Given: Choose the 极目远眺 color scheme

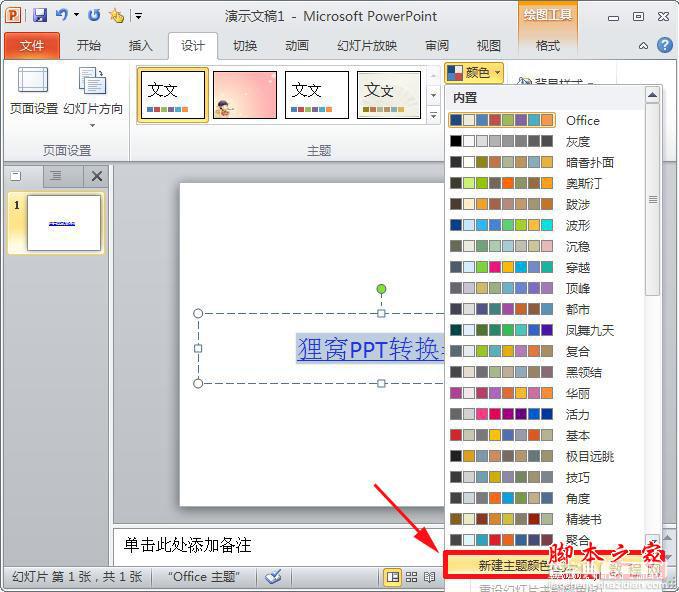Looking at the screenshot, I should click(546, 456).
